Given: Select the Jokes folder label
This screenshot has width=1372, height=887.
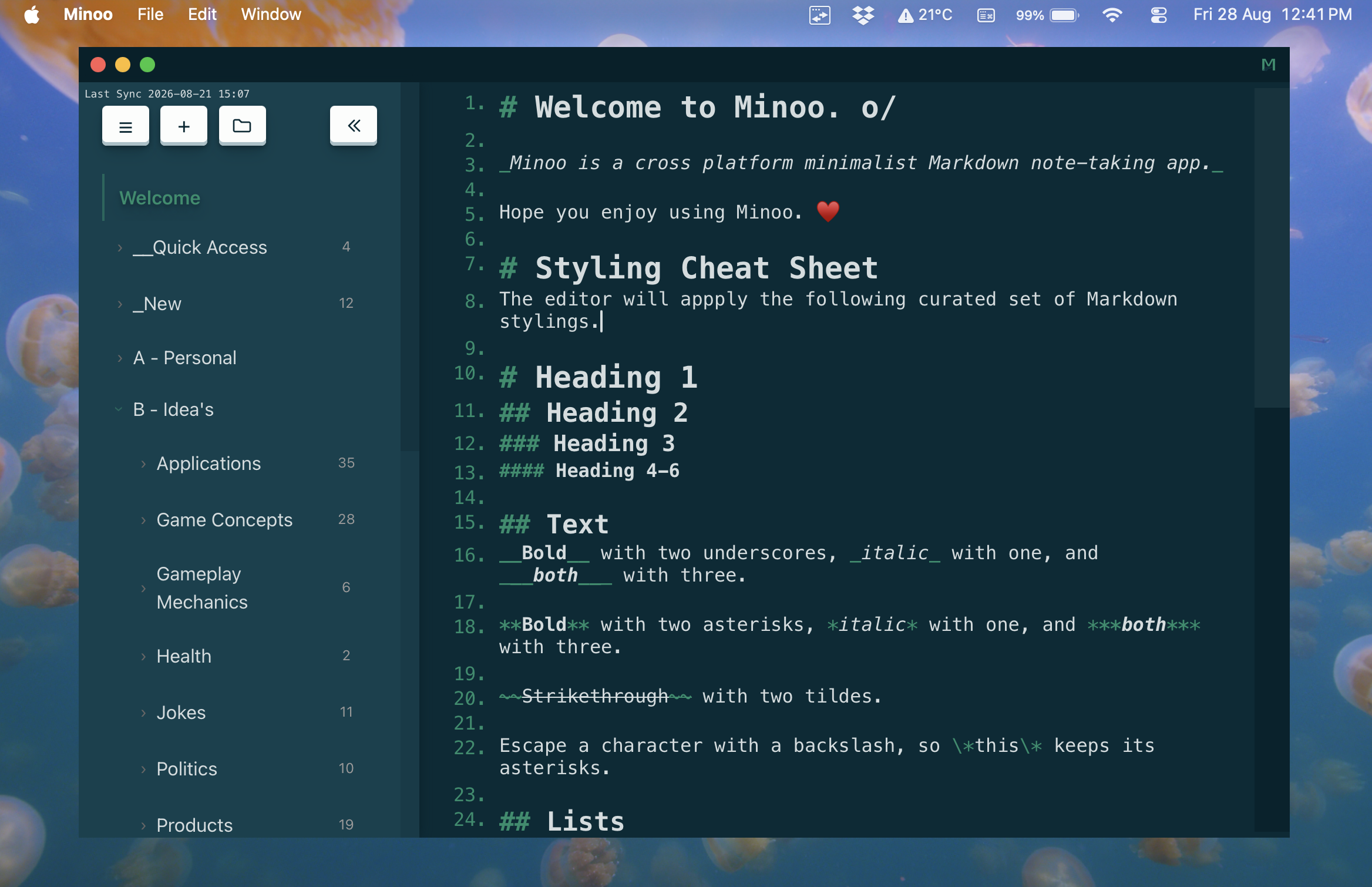Looking at the screenshot, I should pyautogui.click(x=181, y=713).
